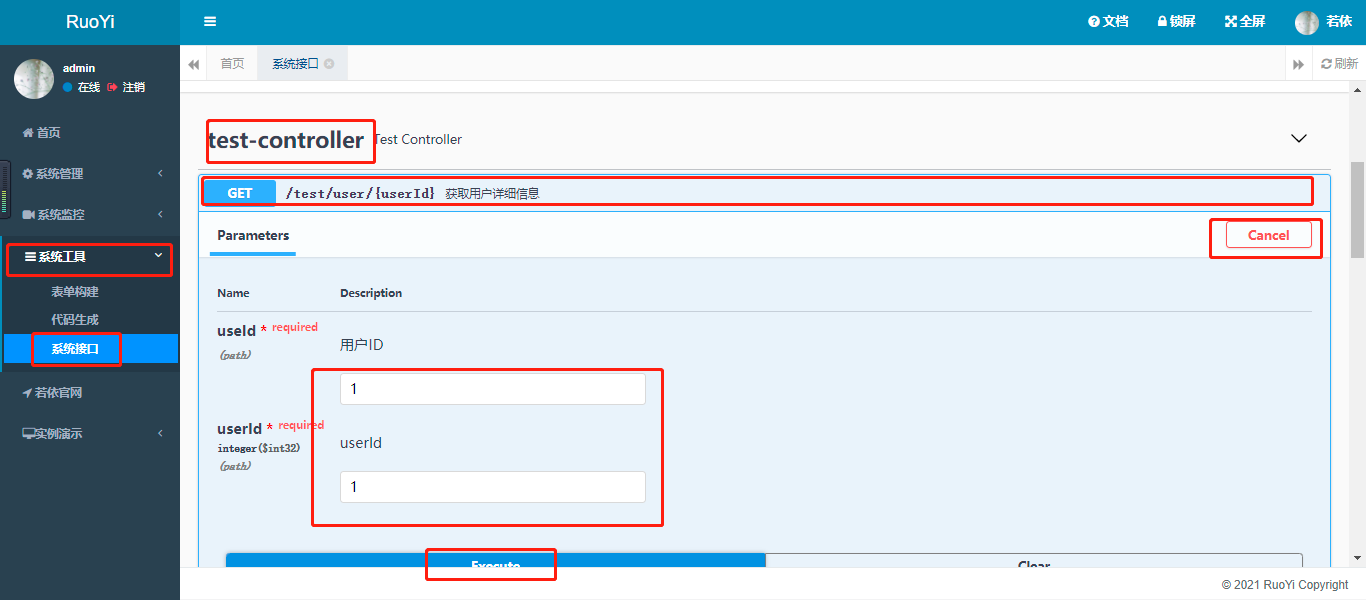Toggle the sidebar hamburger menu icon

[x=209, y=21]
